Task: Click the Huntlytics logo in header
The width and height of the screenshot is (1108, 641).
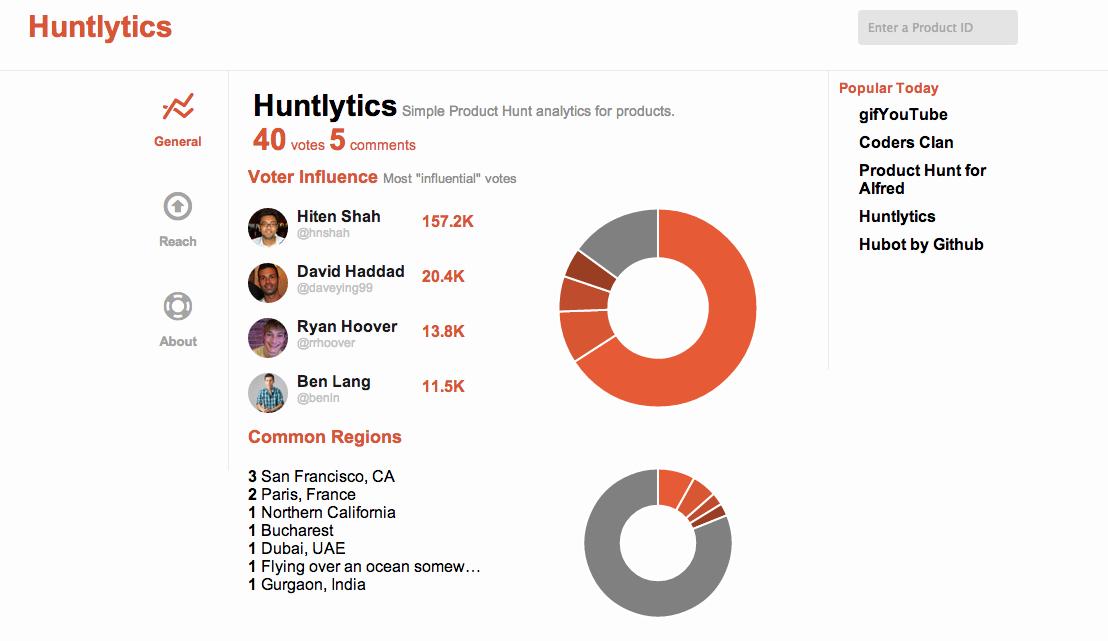Action: click(100, 28)
